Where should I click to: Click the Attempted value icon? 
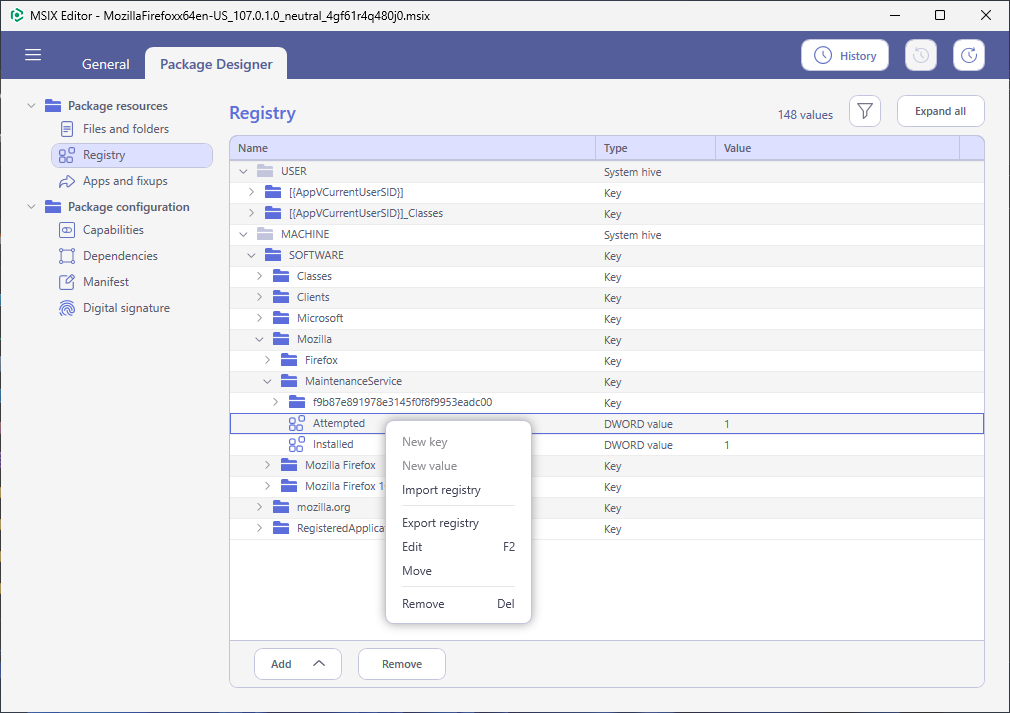click(x=296, y=423)
